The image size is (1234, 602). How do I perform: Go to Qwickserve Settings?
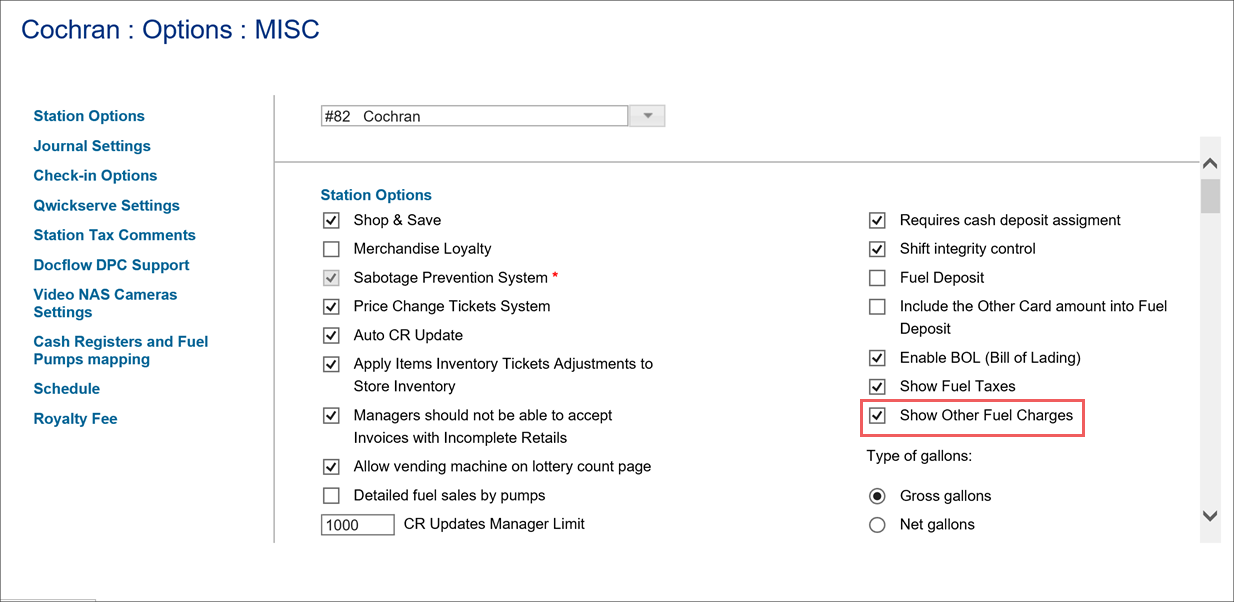click(x=106, y=205)
